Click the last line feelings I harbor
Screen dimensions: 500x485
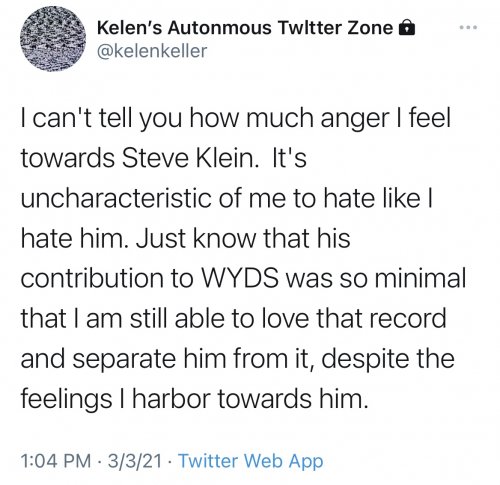coord(195,399)
